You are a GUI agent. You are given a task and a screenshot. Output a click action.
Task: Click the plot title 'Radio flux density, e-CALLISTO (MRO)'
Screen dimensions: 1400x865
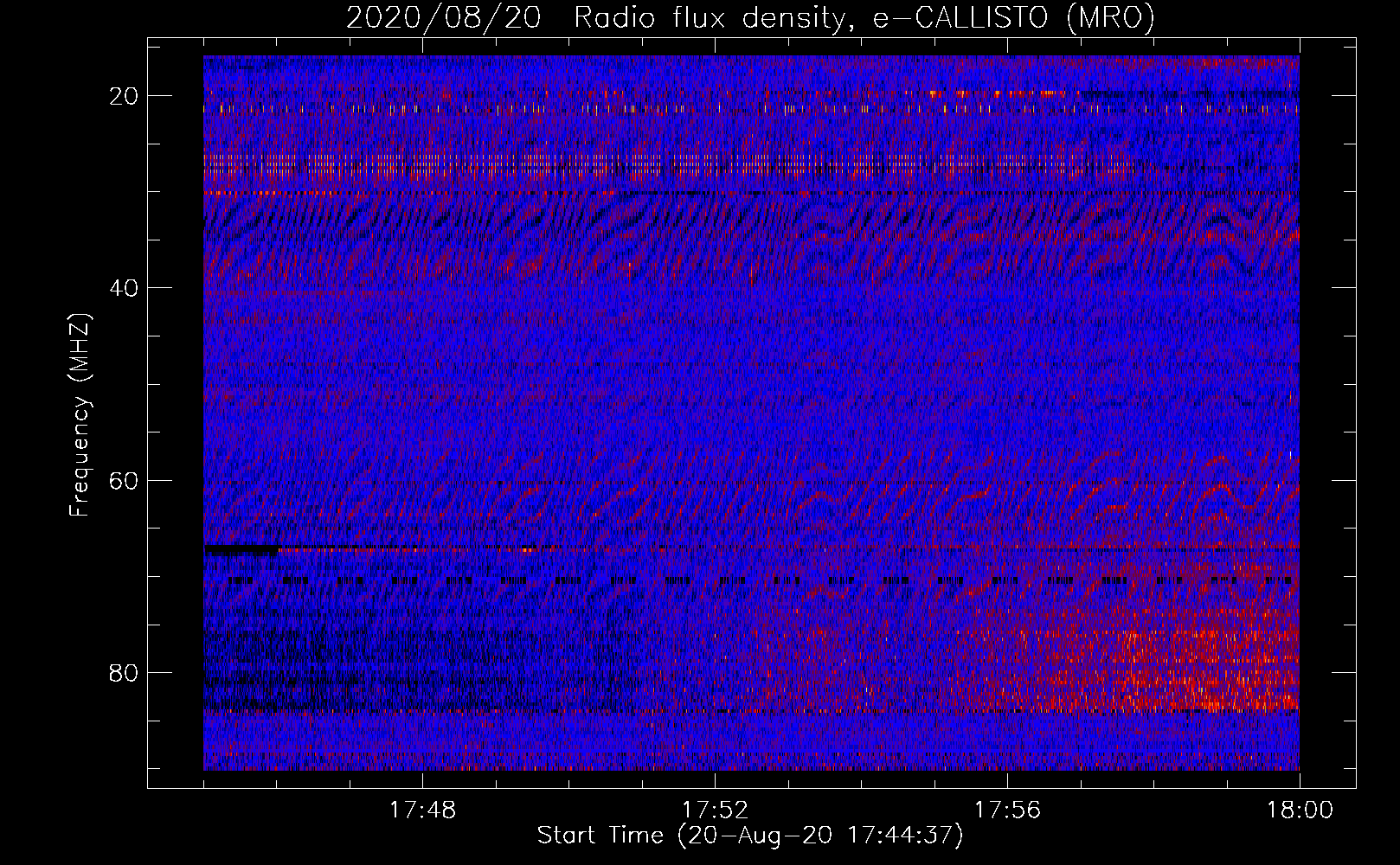(x=864, y=17)
